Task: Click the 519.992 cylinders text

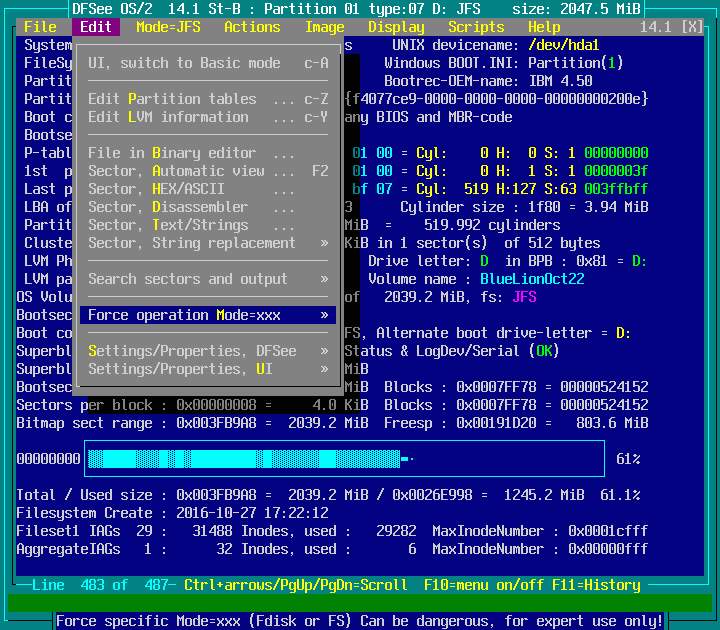Action: (x=492, y=225)
